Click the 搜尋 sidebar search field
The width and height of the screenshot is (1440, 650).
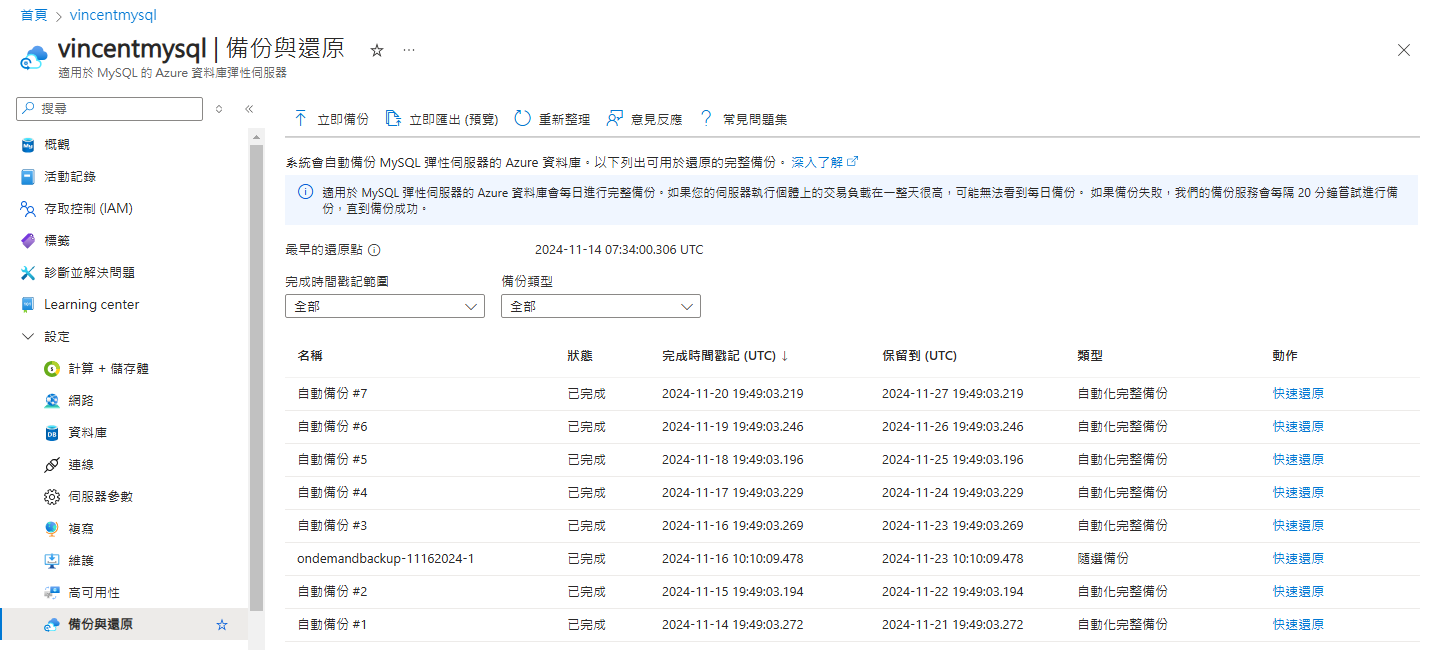point(109,108)
